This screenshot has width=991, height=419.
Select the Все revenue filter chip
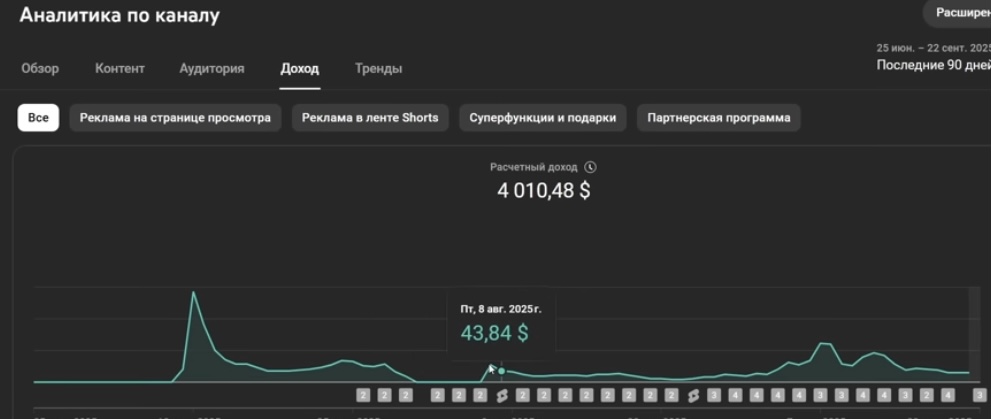(38, 117)
